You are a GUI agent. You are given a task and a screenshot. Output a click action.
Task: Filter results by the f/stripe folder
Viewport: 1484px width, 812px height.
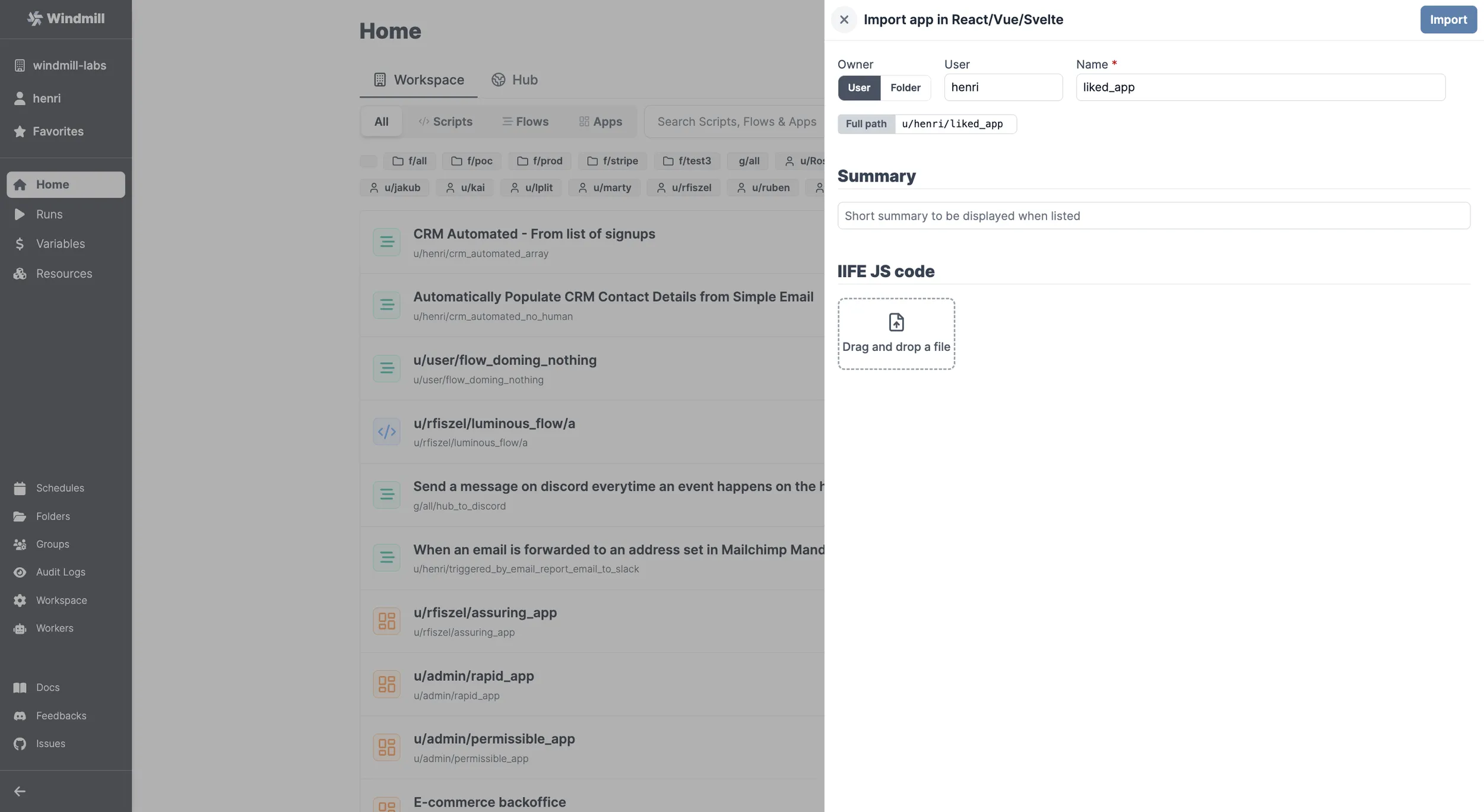613,161
